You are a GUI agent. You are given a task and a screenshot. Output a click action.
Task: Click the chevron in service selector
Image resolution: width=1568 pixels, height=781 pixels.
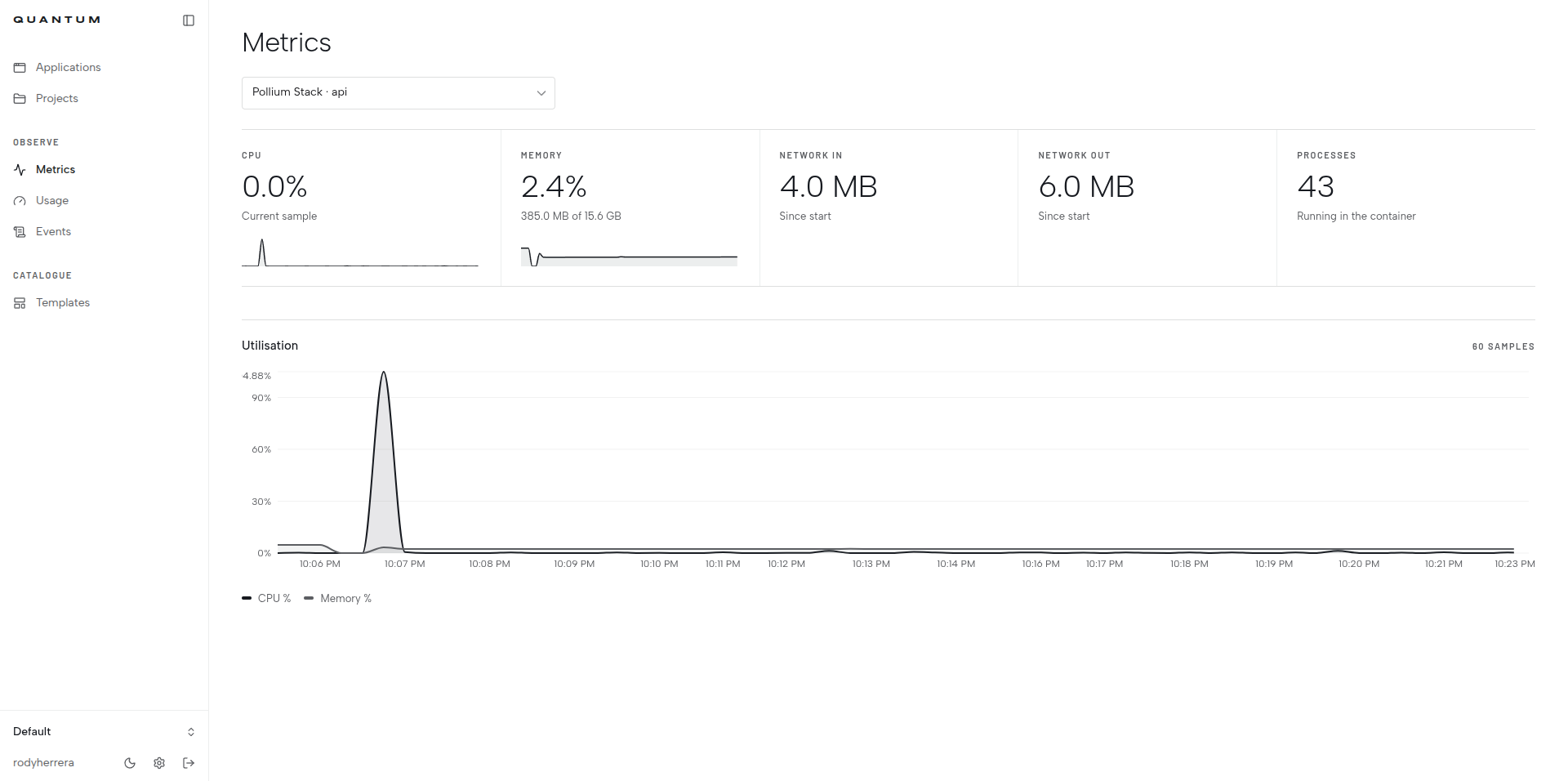[x=541, y=93]
